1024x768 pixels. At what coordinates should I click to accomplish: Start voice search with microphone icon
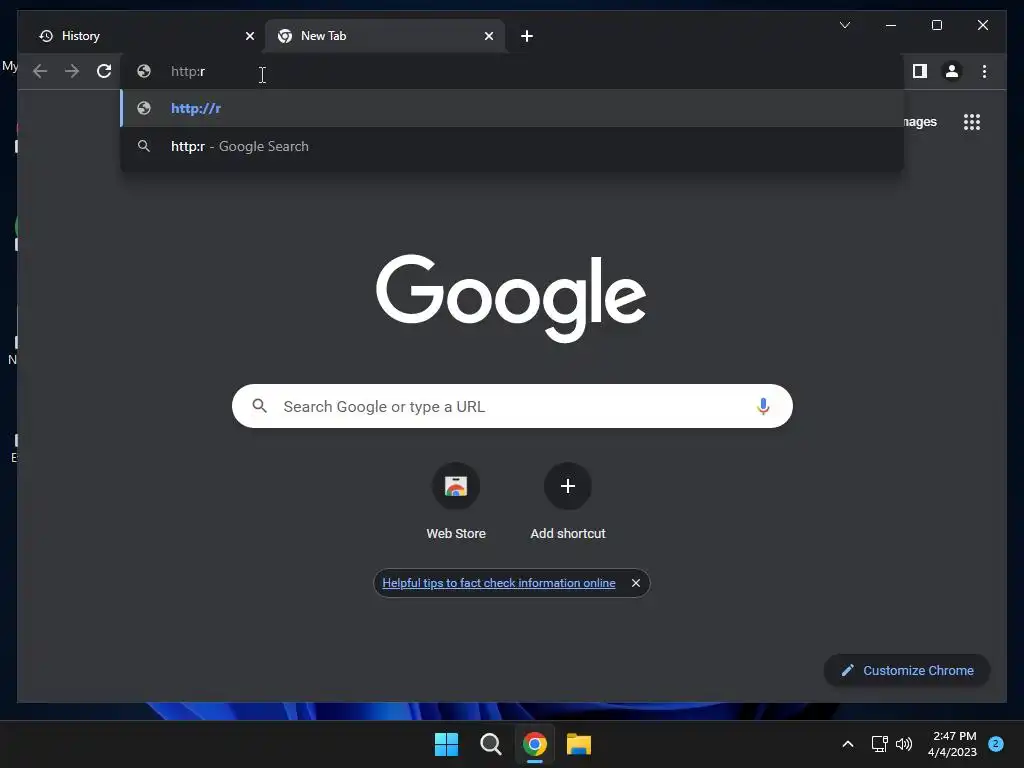tap(763, 406)
